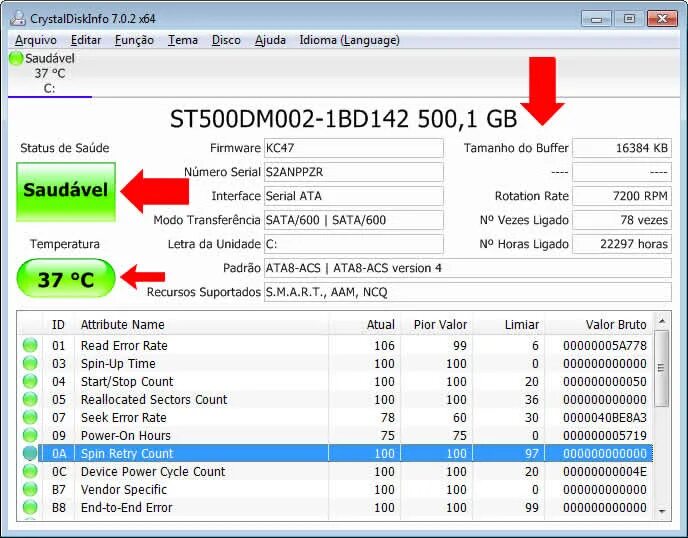Click the Interface field Serial ATA
The height and width of the screenshot is (538, 688).
pos(354,196)
